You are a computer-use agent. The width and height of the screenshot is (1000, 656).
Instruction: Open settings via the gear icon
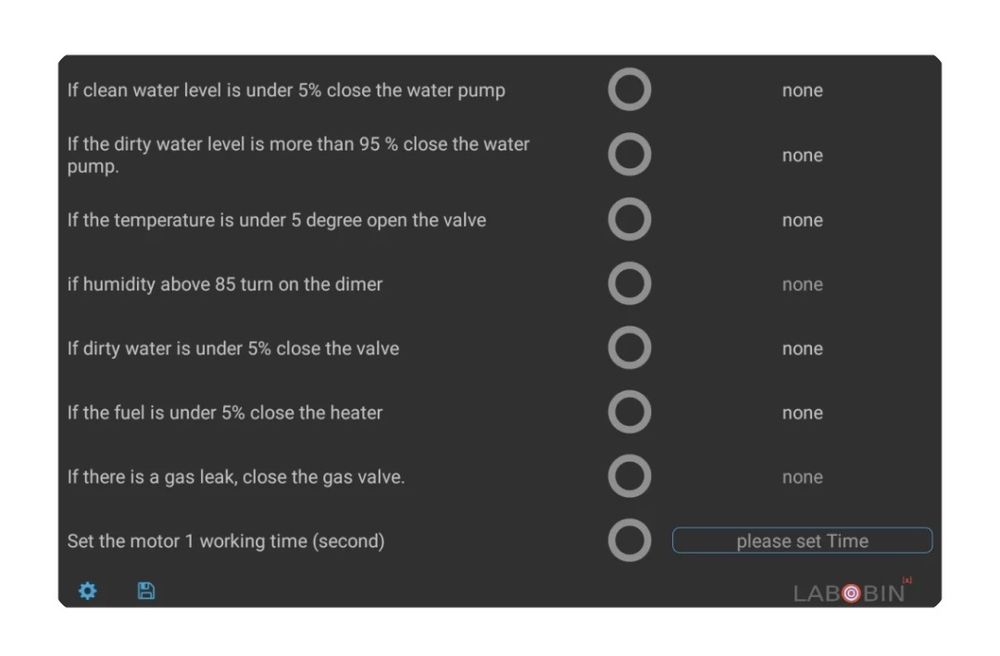[88, 591]
